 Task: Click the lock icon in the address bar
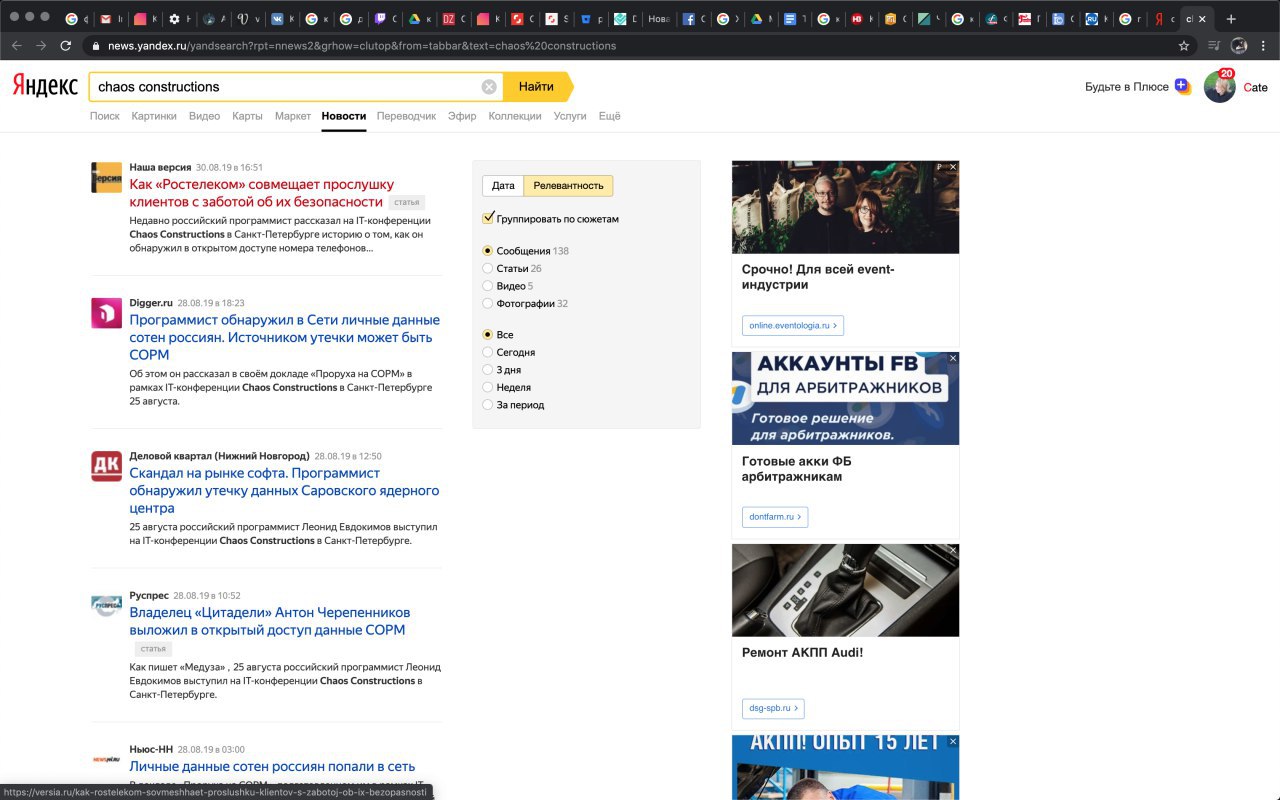click(x=96, y=46)
